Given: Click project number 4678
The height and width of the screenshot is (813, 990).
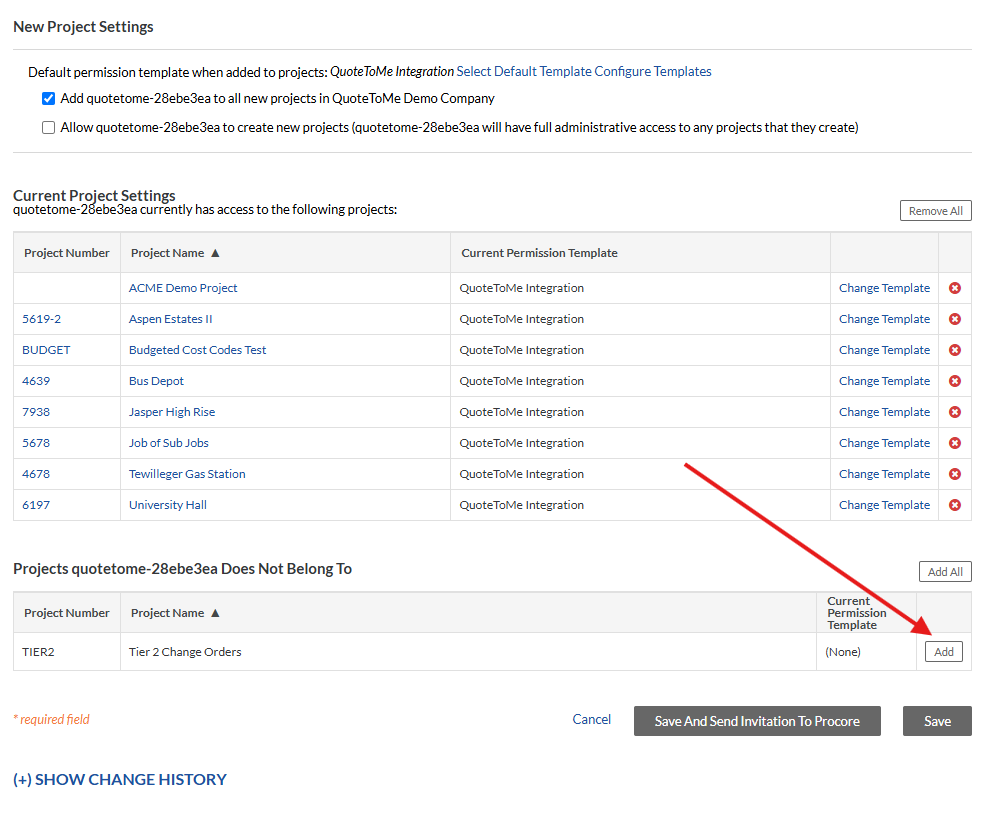Looking at the screenshot, I should 36,473.
